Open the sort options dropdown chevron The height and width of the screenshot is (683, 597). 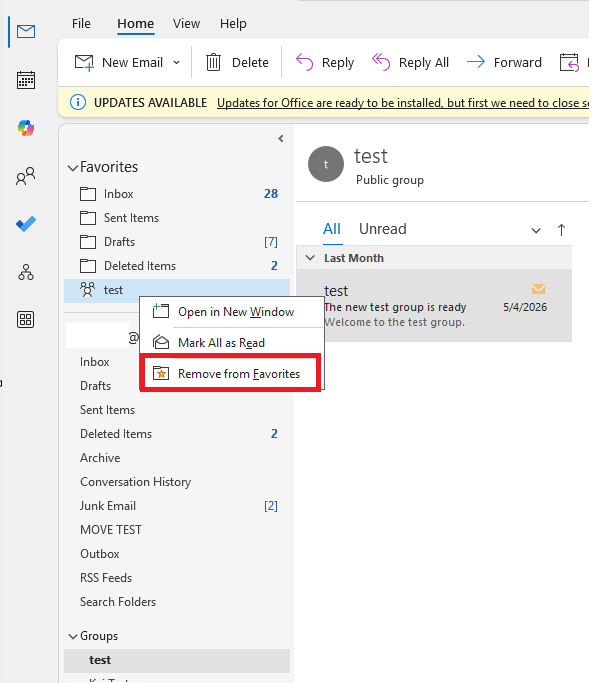coord(536,230)
